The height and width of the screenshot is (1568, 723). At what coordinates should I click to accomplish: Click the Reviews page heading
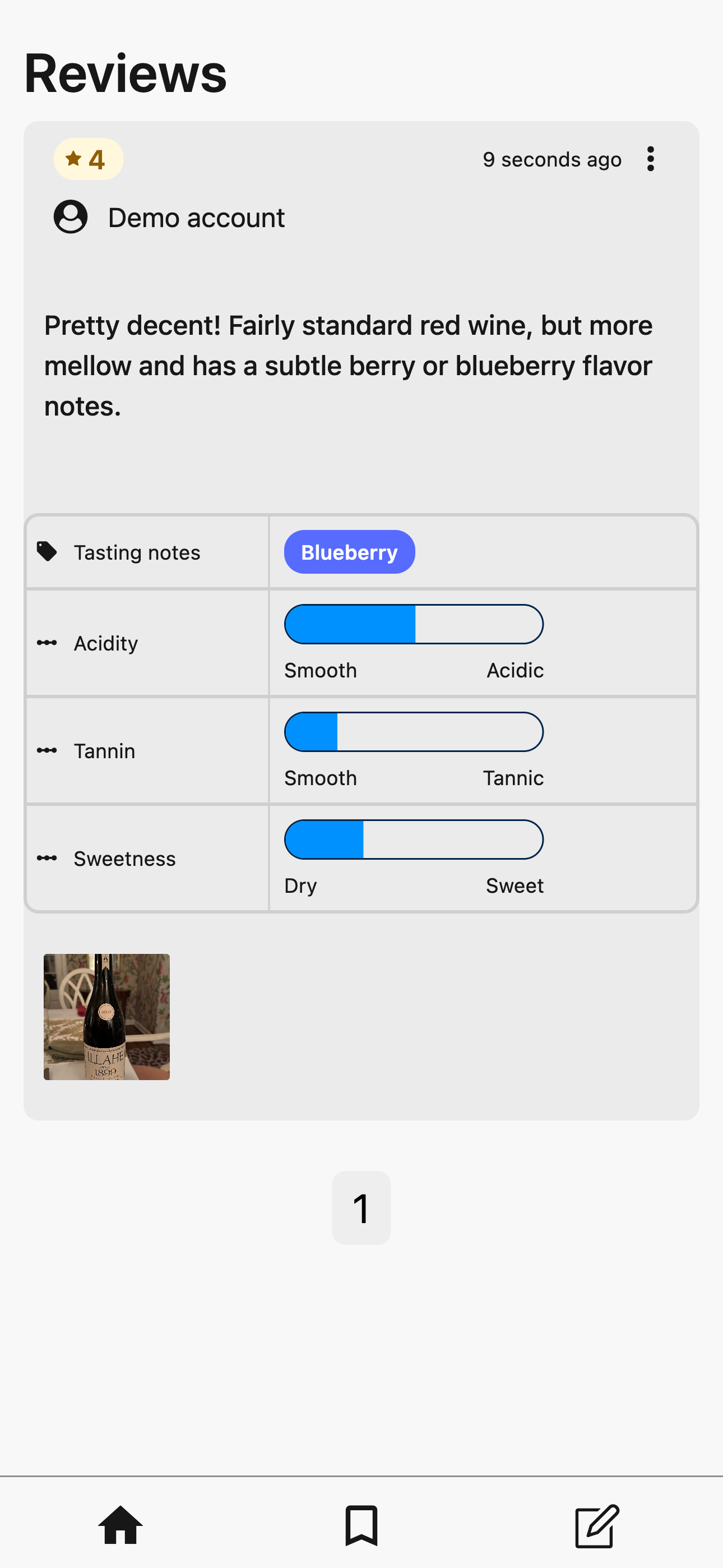click(x=126, y=73)
